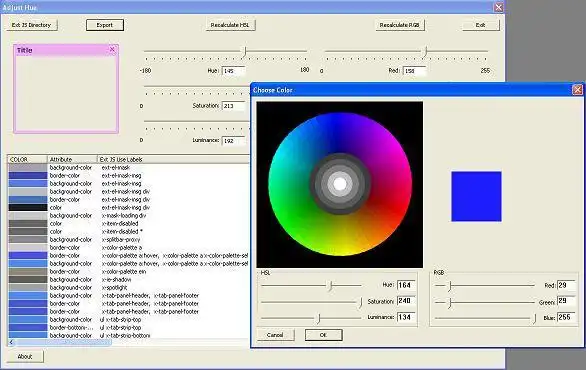Viewport: 586px width, 370px height.
Task: Click the Attribute column header
Action: (x=72, y=160)
